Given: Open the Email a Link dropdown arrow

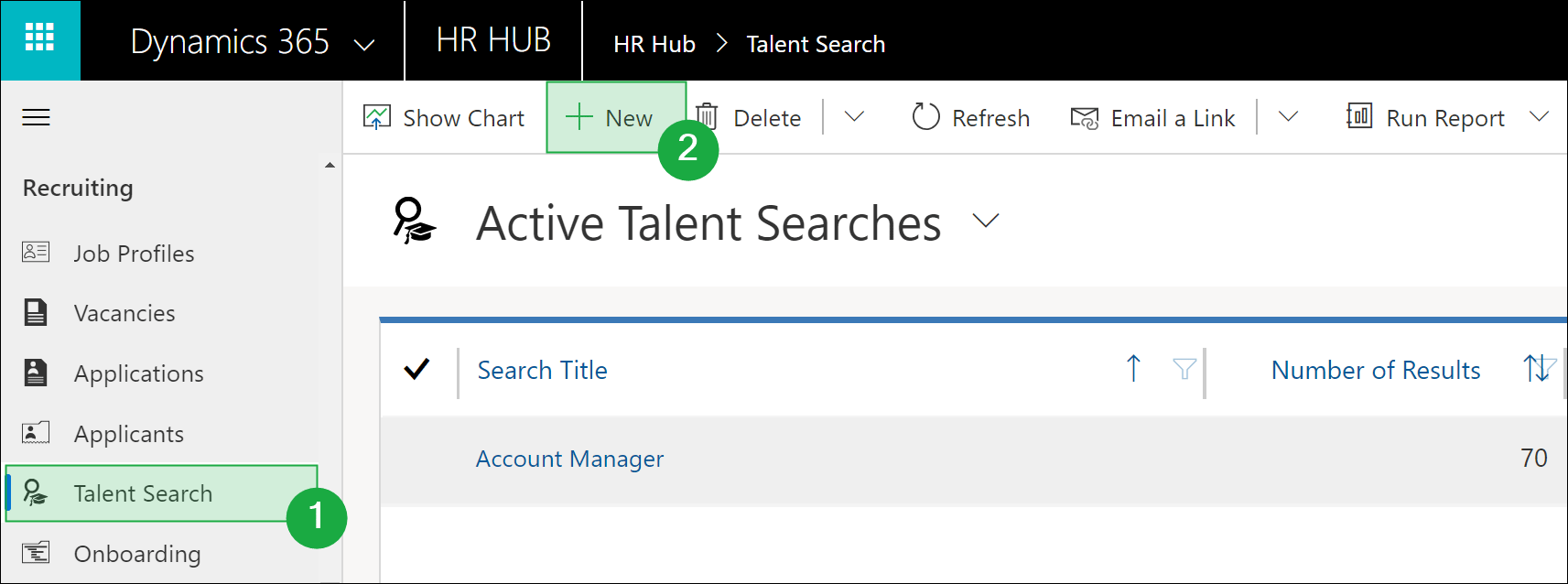Looking at the screenshot, I should click(x=1288, y=116).
